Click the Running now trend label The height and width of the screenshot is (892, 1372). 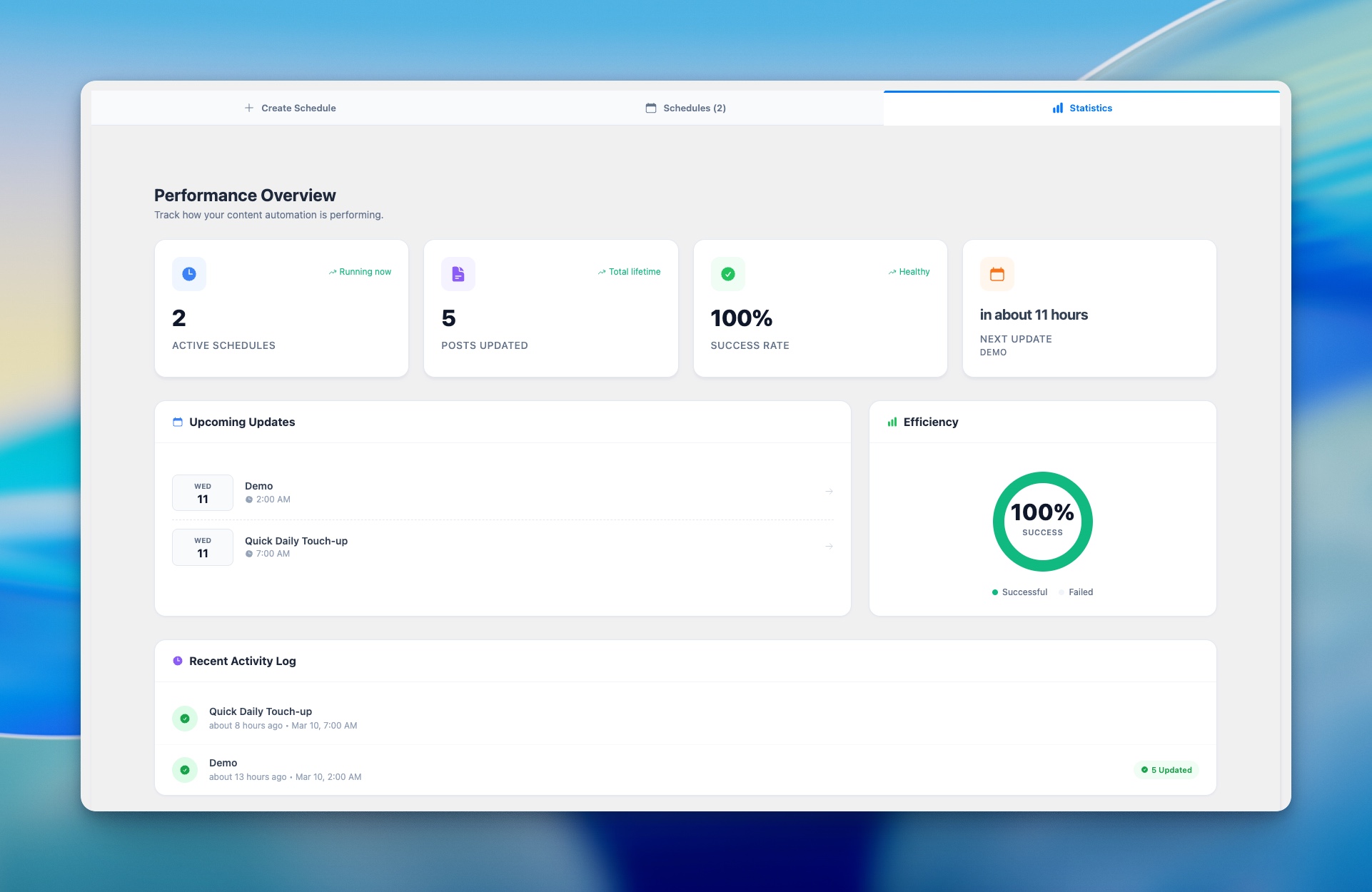[x=360, y=272]
